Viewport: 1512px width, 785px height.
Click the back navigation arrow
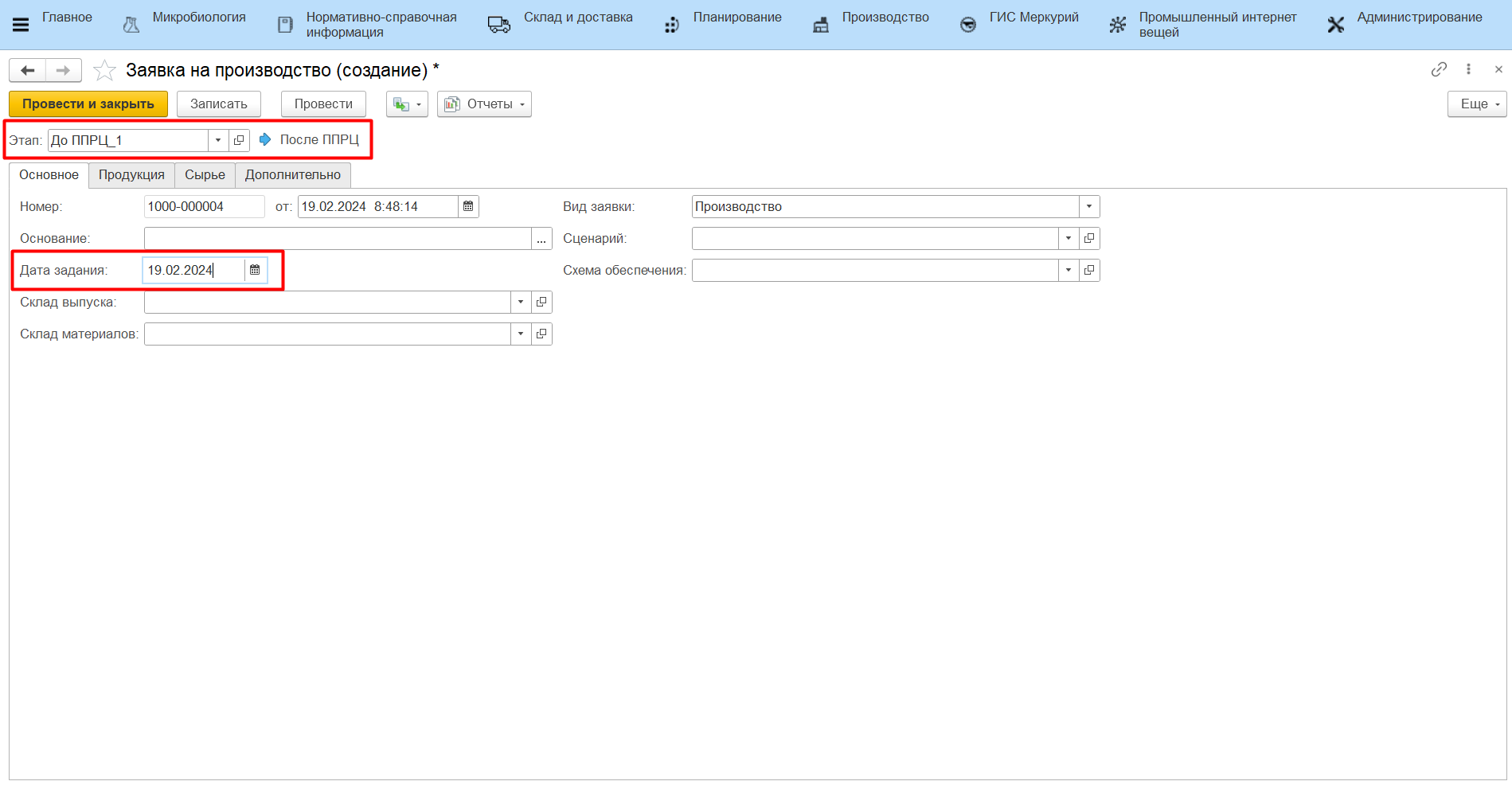[x=28, y=71]
